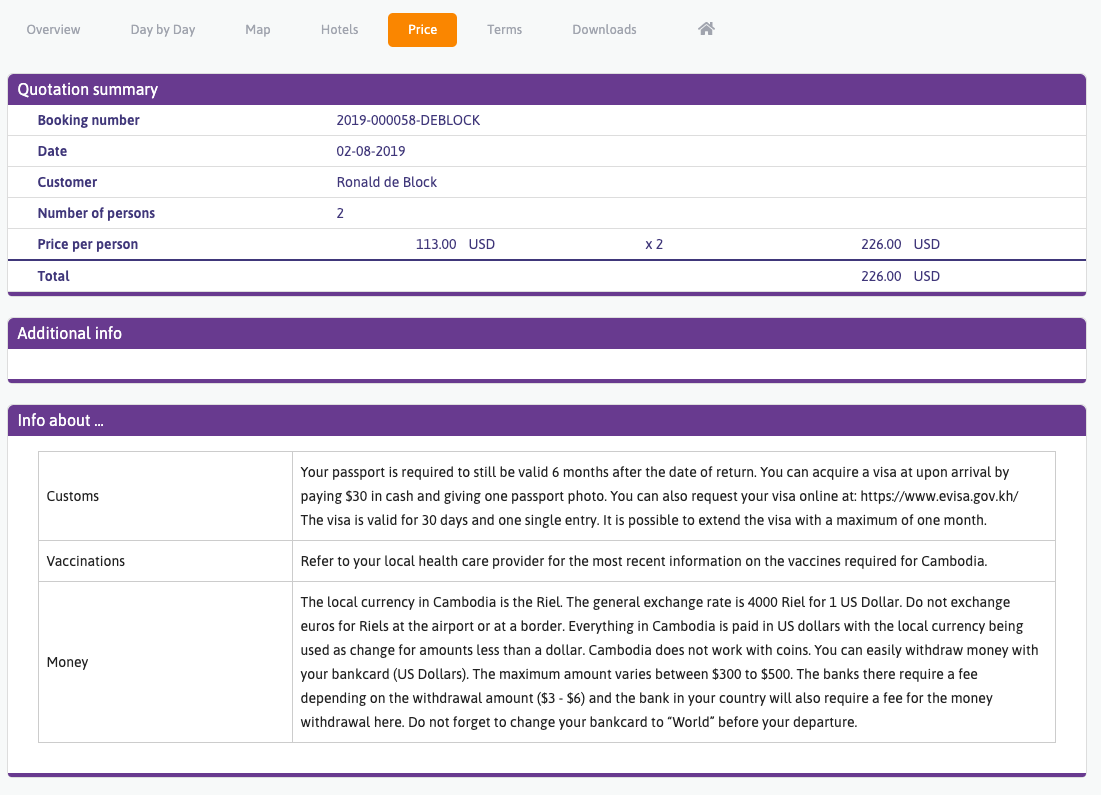Switch to the Day by Day tab
Viewport: 1101px width, 795px height.
163,29
